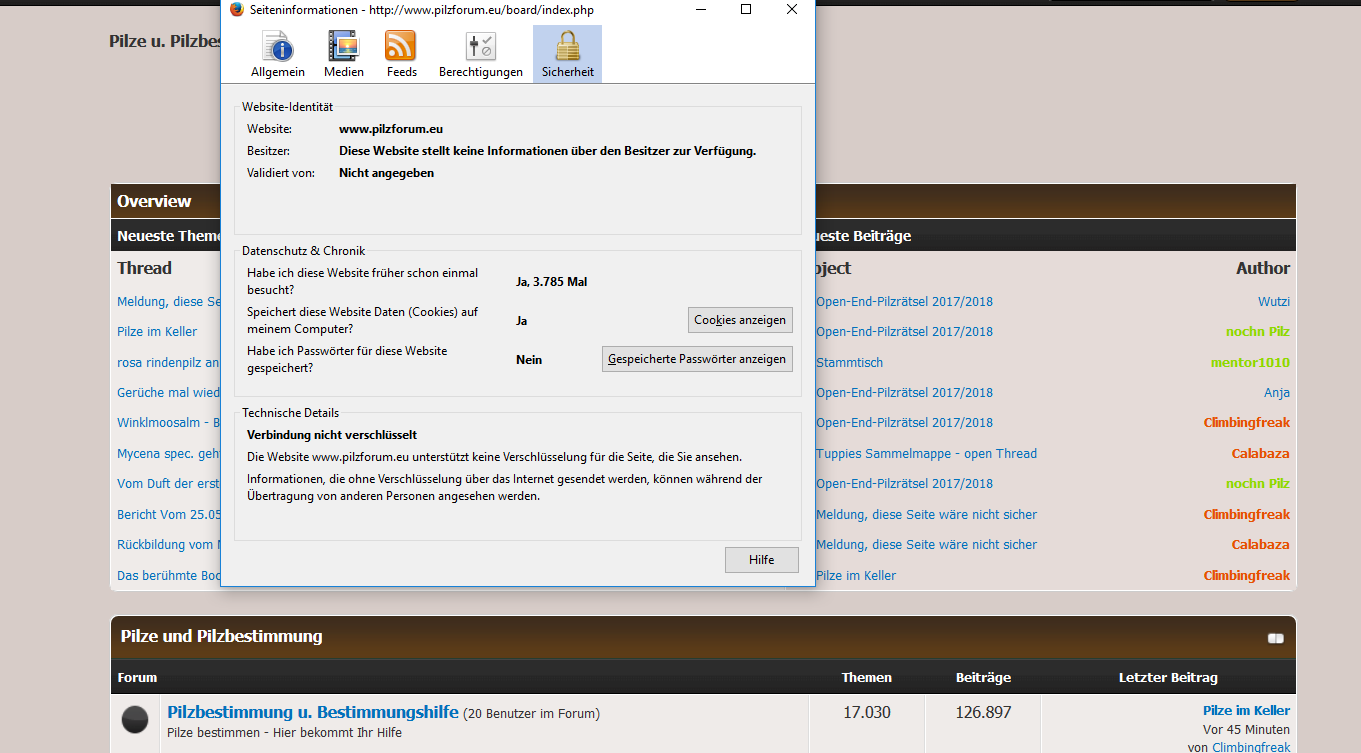
Task: Click the Firefox icon in dialog title bar
Action: coord(237,10)
